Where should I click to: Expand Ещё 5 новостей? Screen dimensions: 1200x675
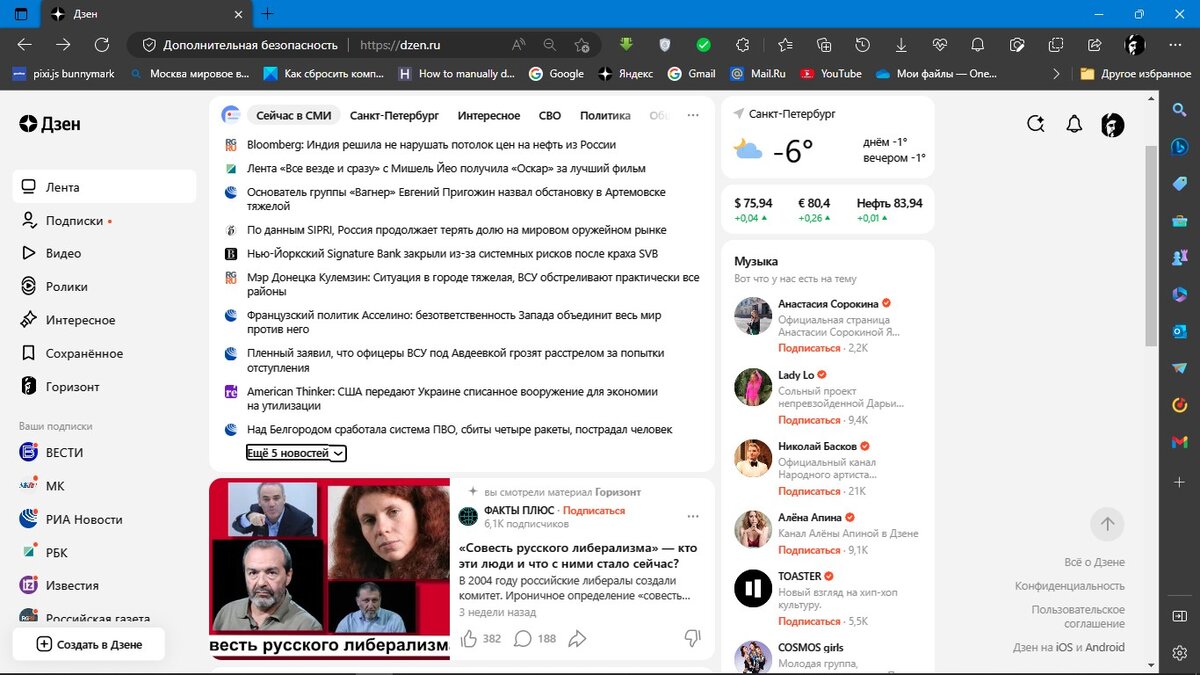pos(296,453)
